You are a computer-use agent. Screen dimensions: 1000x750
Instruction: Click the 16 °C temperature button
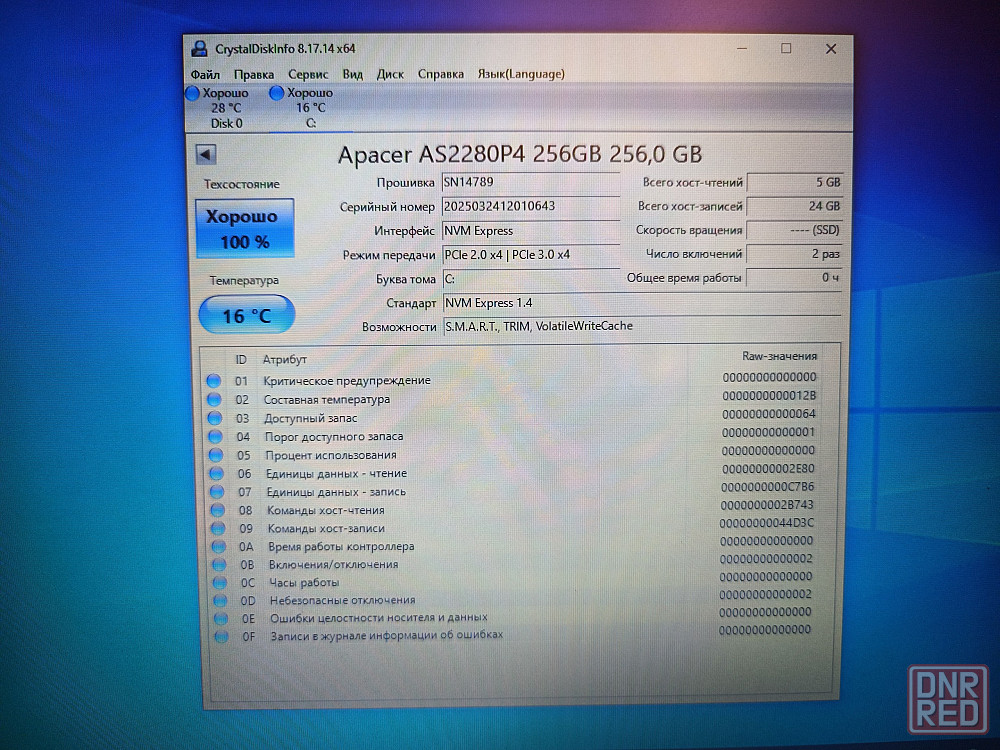pos(246,316)
